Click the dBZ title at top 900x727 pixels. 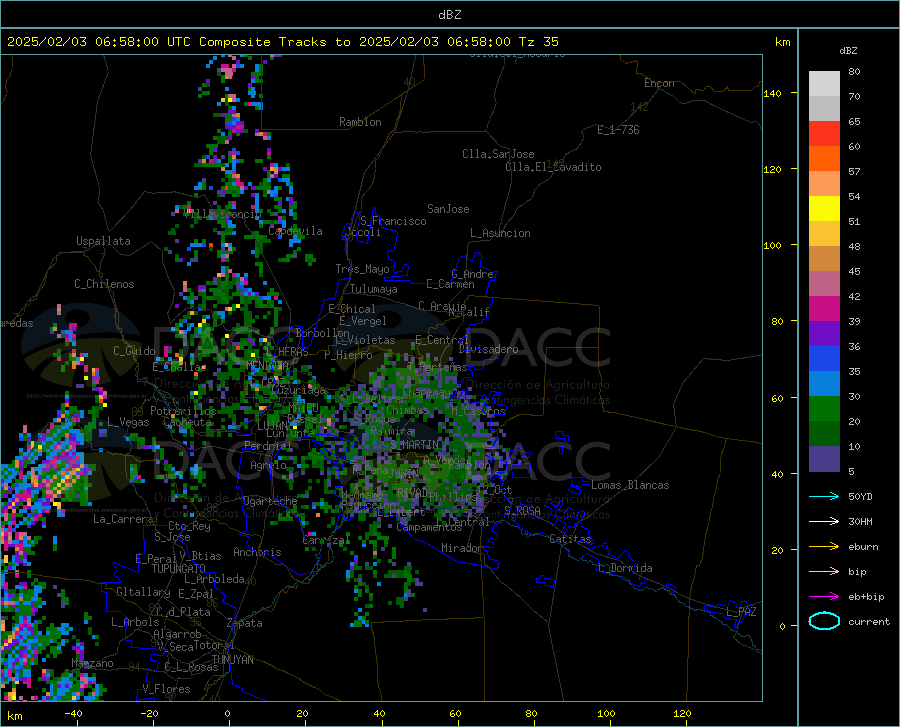pos(449,15)
